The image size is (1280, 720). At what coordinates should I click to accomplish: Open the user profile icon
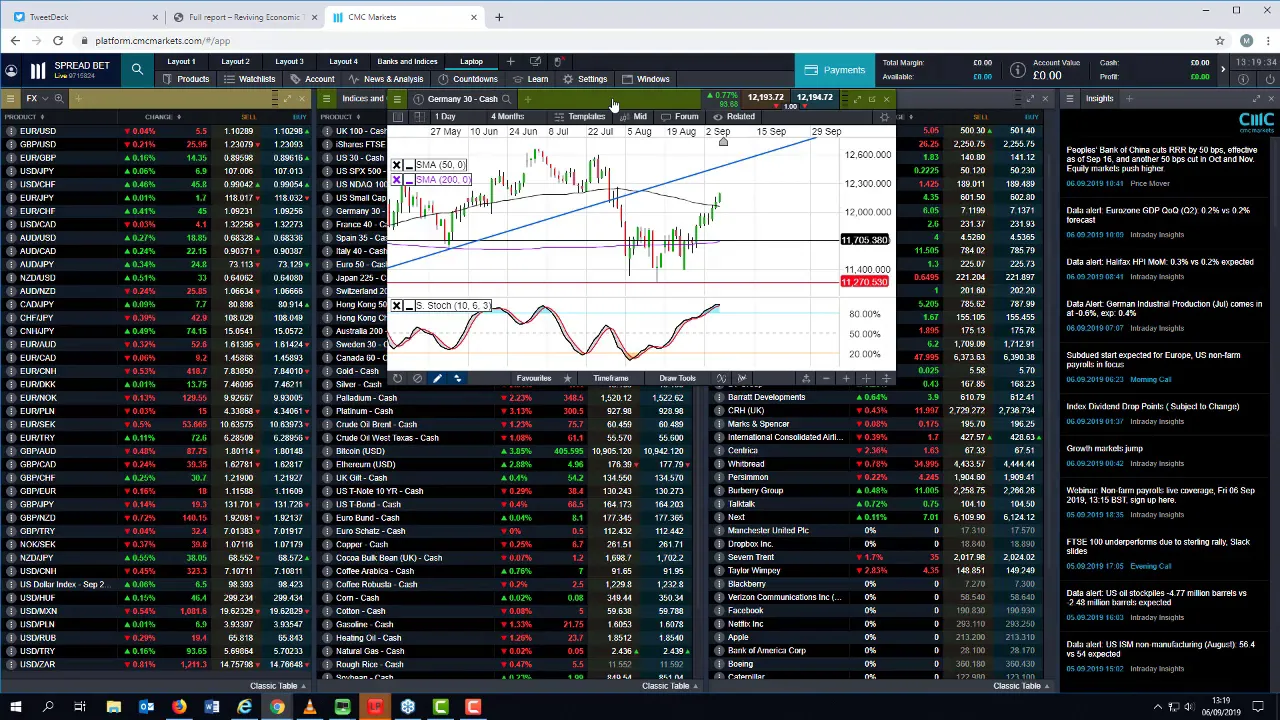pyautogui.click(x=10, y=69)
